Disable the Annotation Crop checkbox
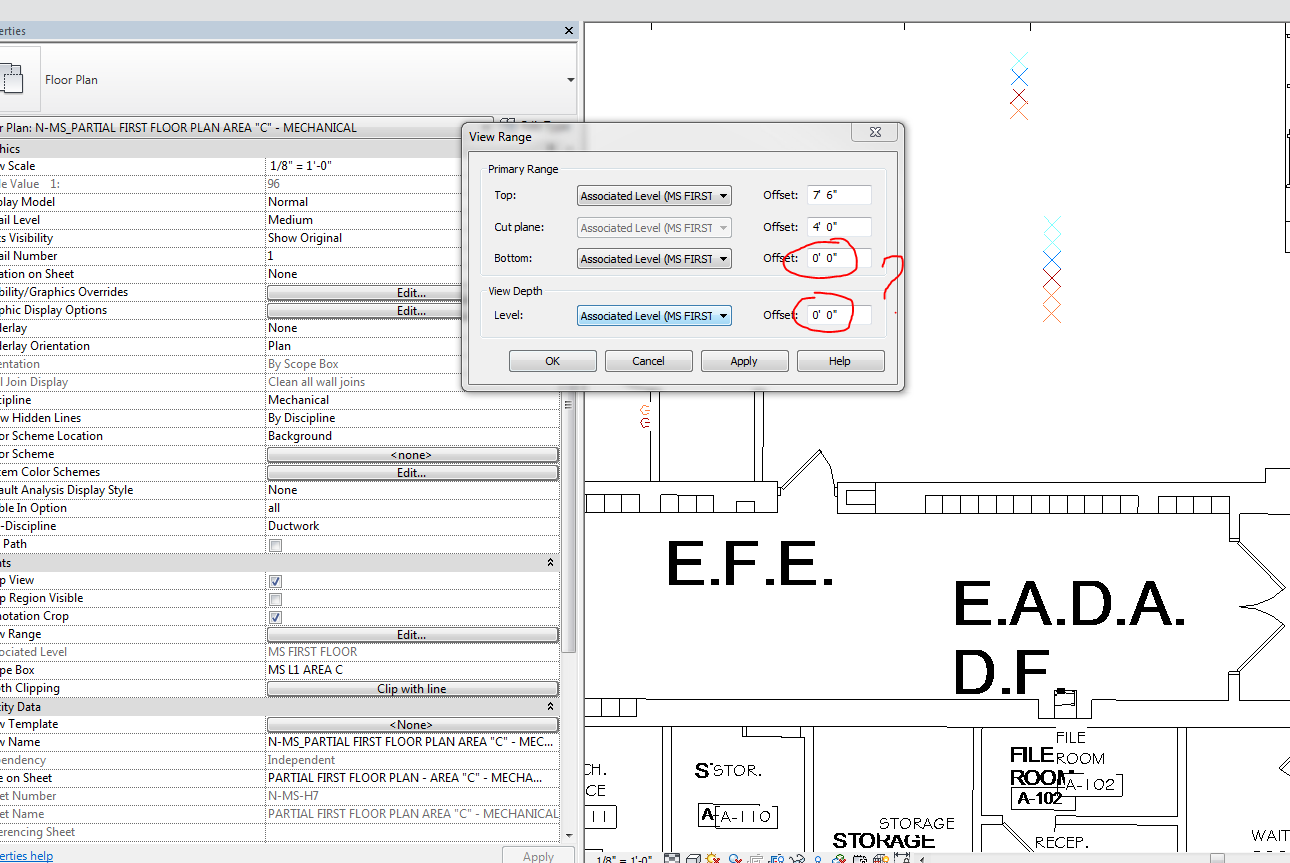The height and width of the screenshot is (863, 1290). click(x=274, y=616)
